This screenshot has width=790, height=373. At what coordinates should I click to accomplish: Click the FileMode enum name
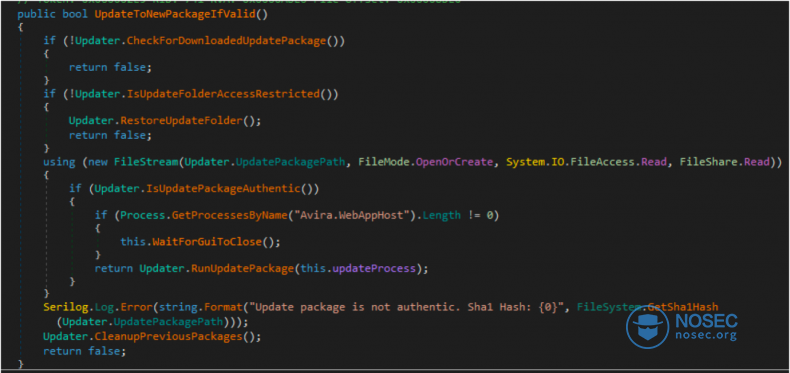point(384,162)
